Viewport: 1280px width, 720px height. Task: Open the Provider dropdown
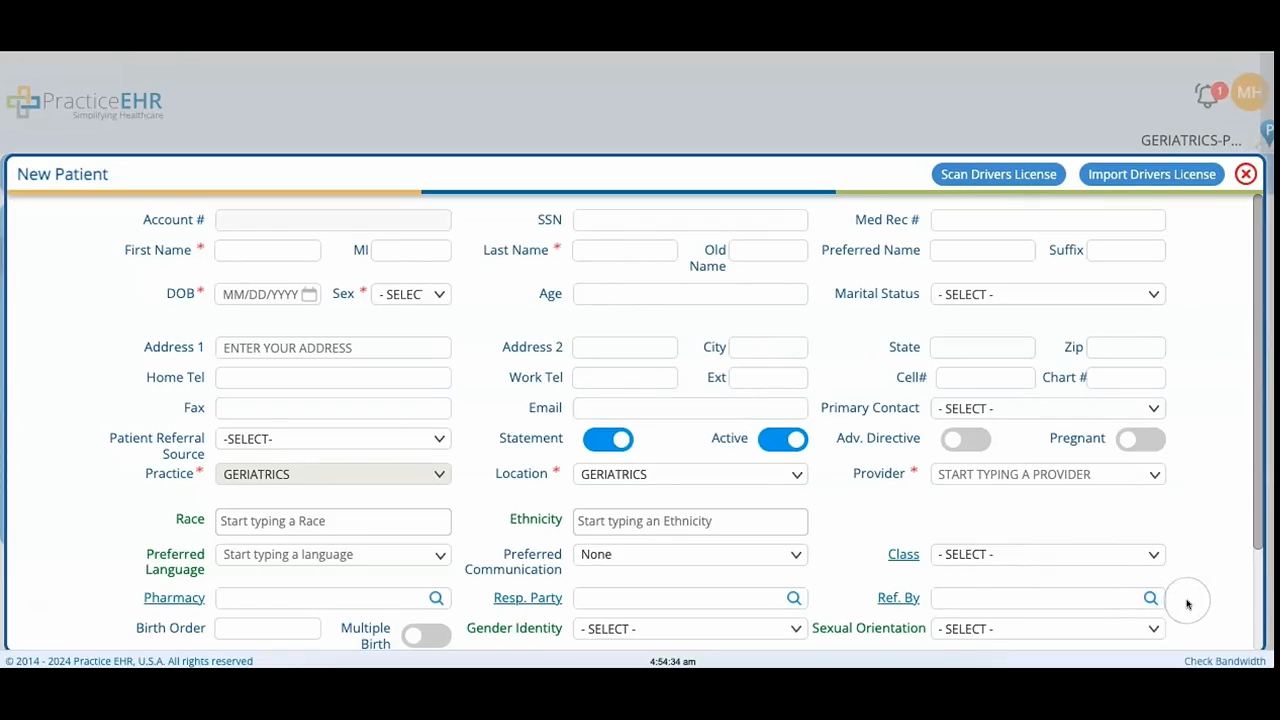(x=1048, y=474)
